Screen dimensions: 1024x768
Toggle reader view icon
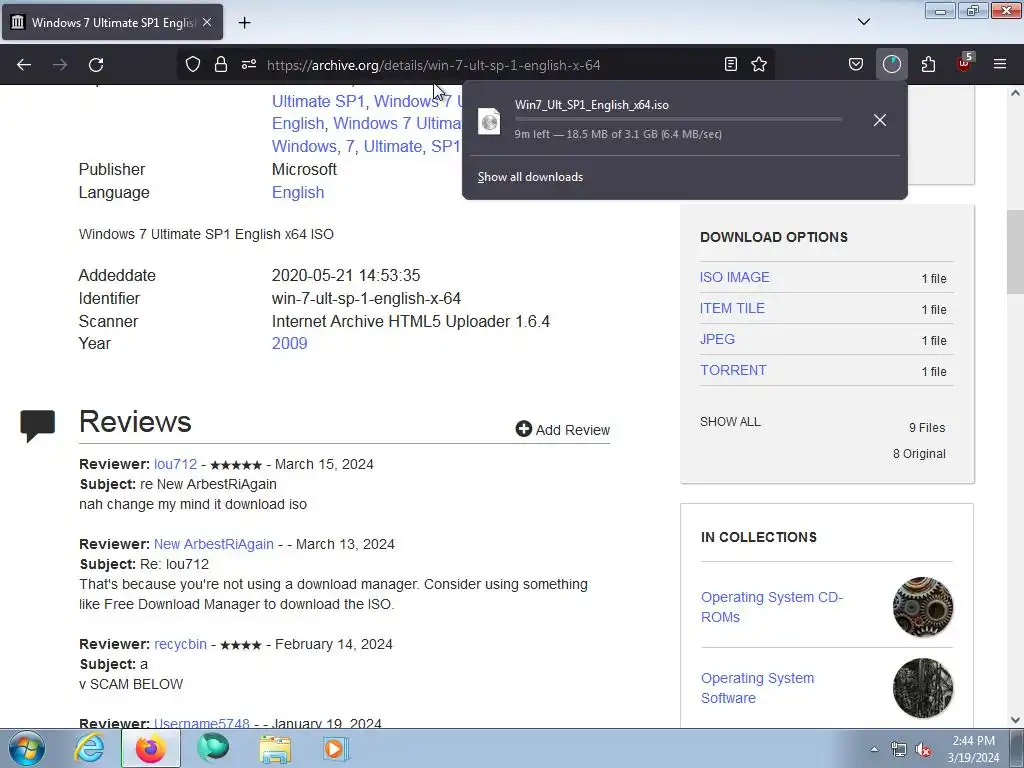pos(731,64)
